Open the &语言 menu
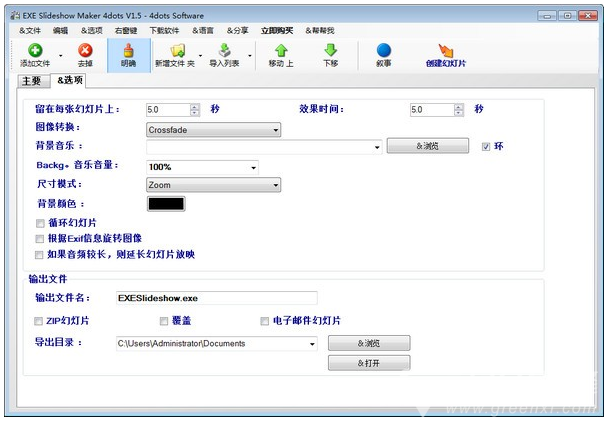This screenshot has height=422, width=607. tap(203, 31)
